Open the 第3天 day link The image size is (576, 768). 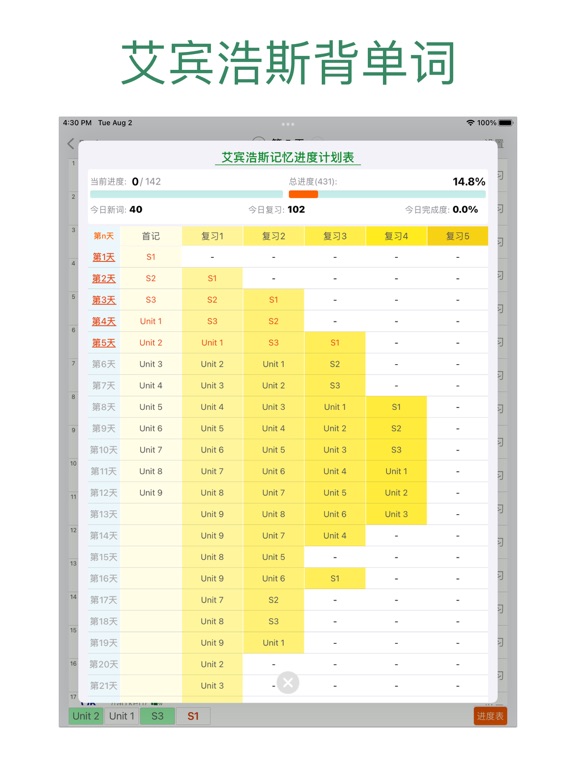[x=104, y=300]
